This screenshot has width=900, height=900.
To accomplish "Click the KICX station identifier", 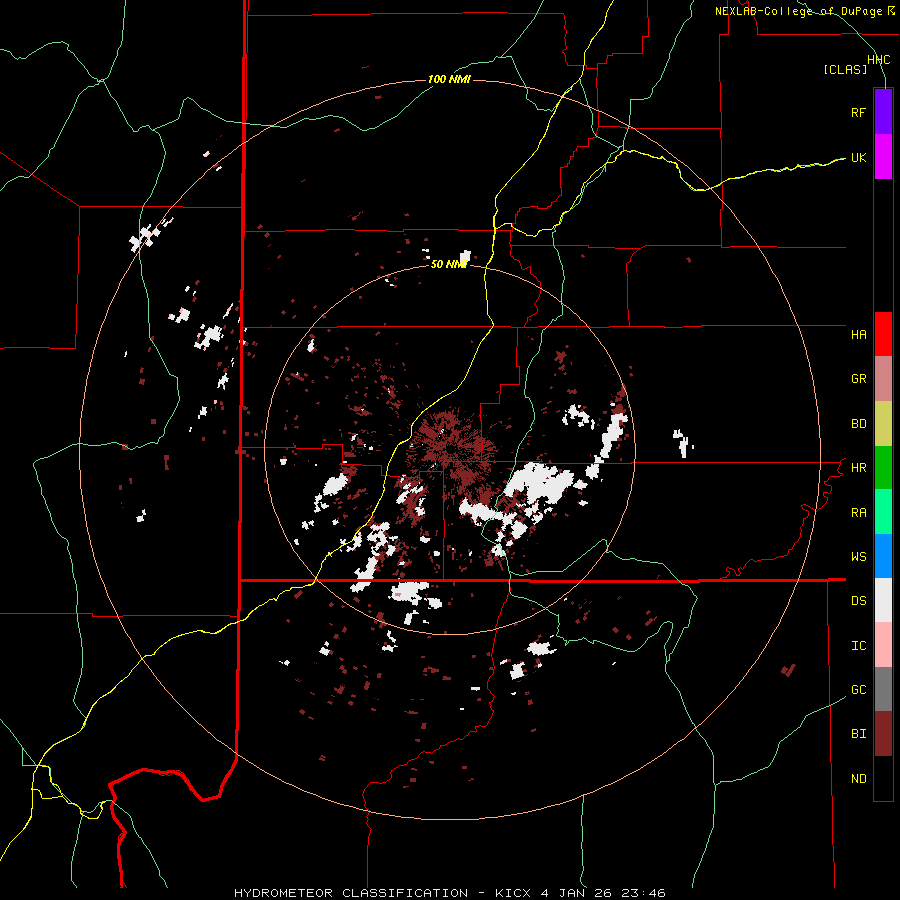I will [x=513, y=893].
